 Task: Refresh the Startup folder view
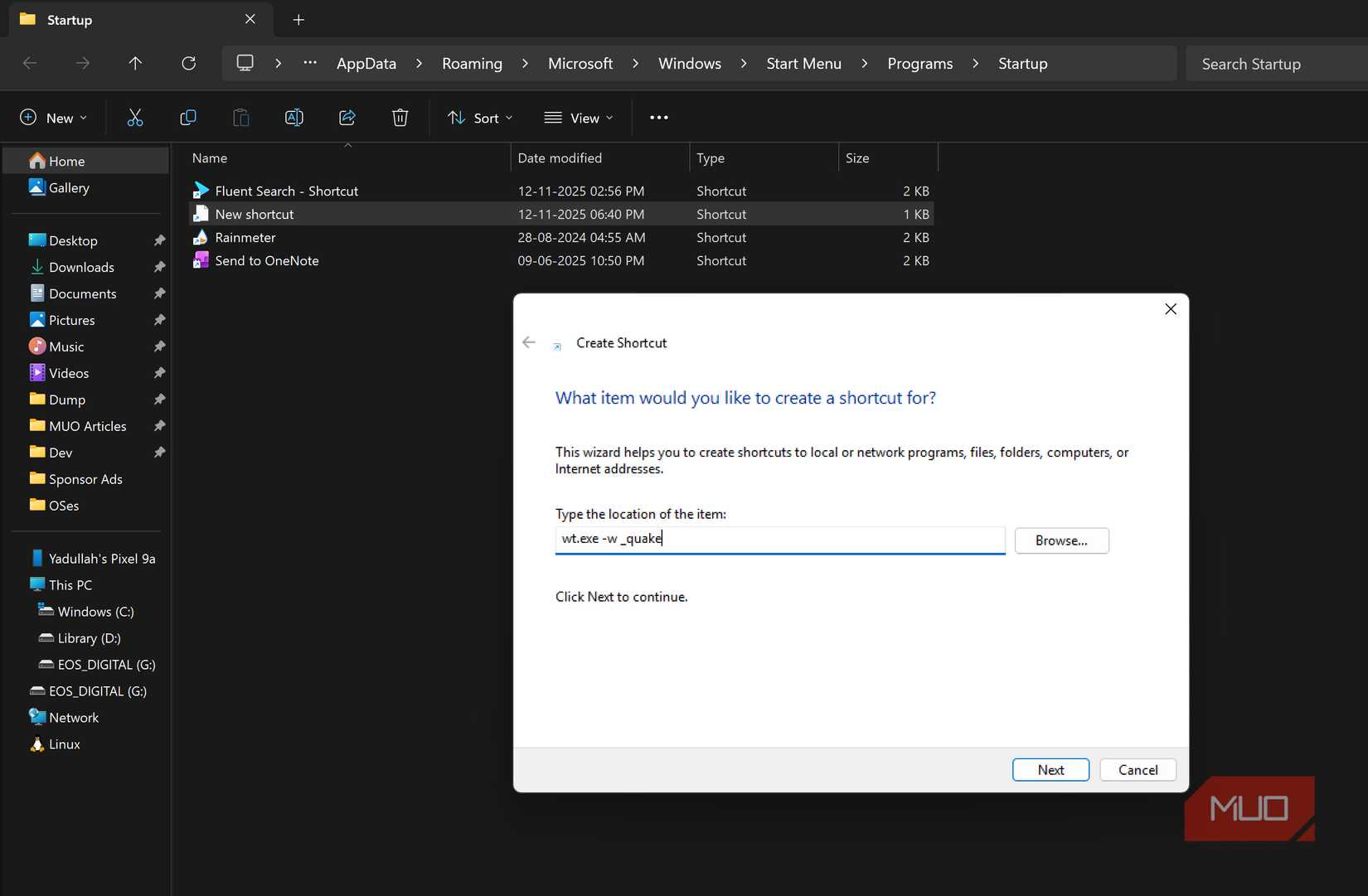tap(188, 63)
